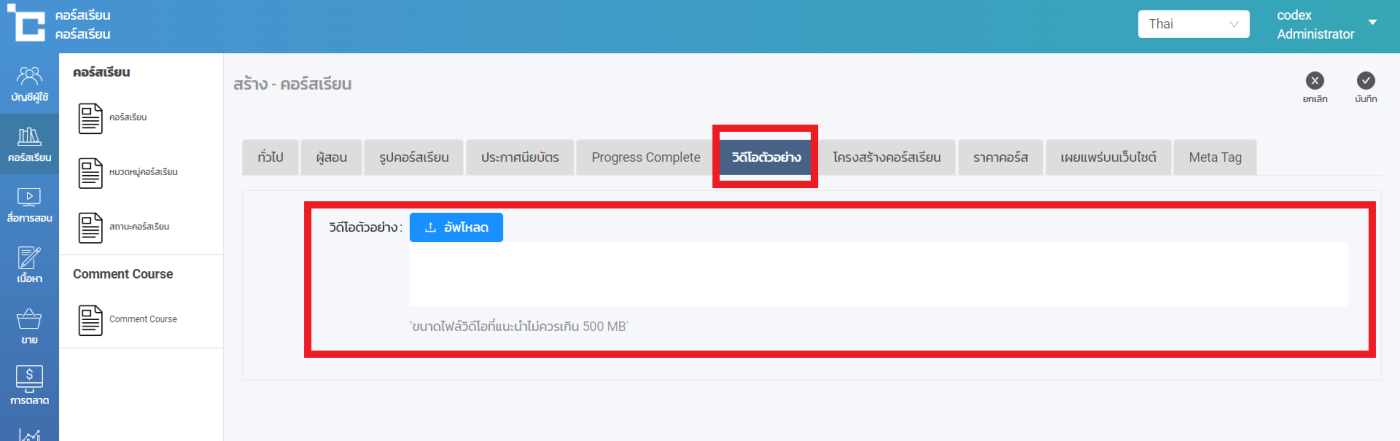Screen dimensions: 1400x441
Task: Switch to the Progress Complete tab
Action: point(645,158)
